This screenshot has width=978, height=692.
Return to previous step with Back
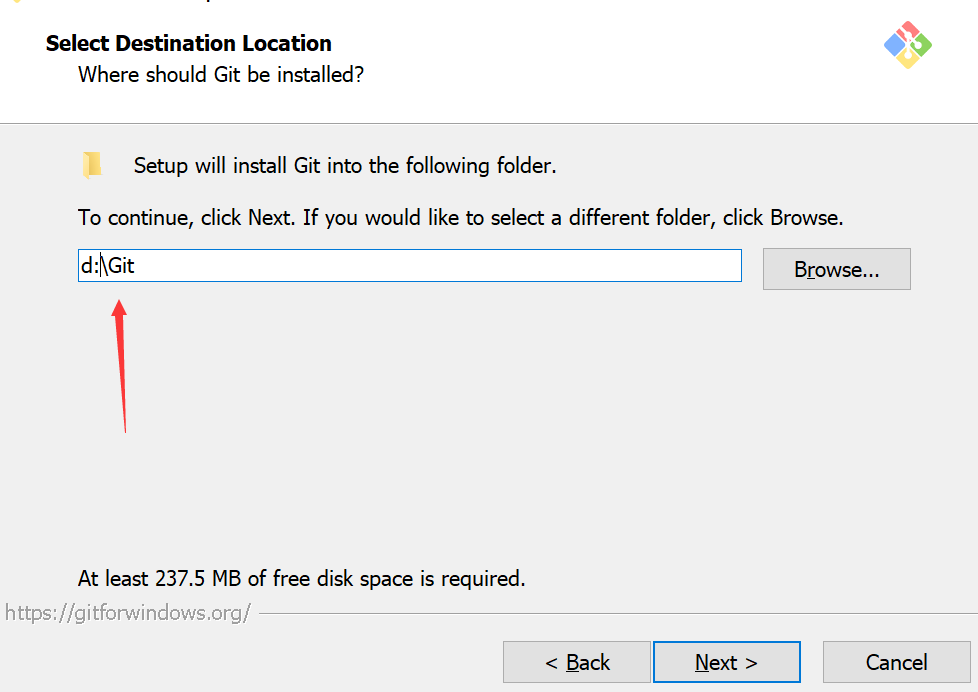click(577, 662)
